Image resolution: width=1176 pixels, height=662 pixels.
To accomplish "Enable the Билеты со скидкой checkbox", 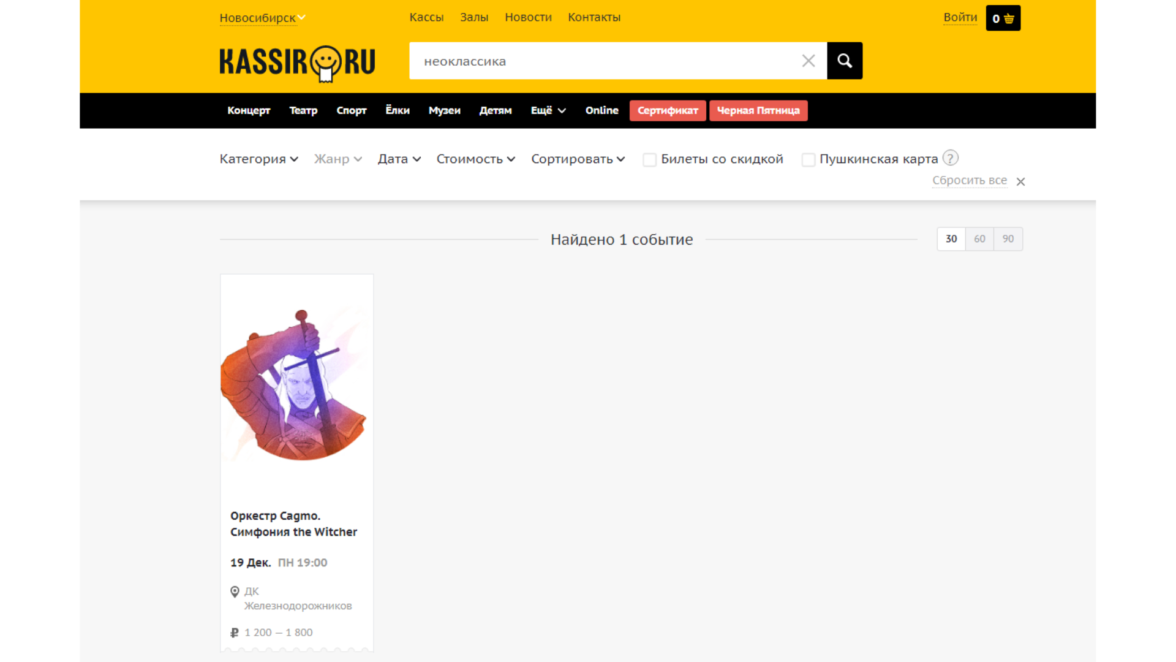I will (x=650, y=160).
